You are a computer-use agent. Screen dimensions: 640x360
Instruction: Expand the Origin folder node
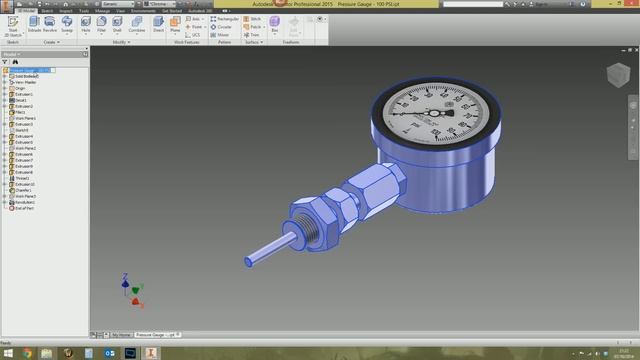point(5,88)
